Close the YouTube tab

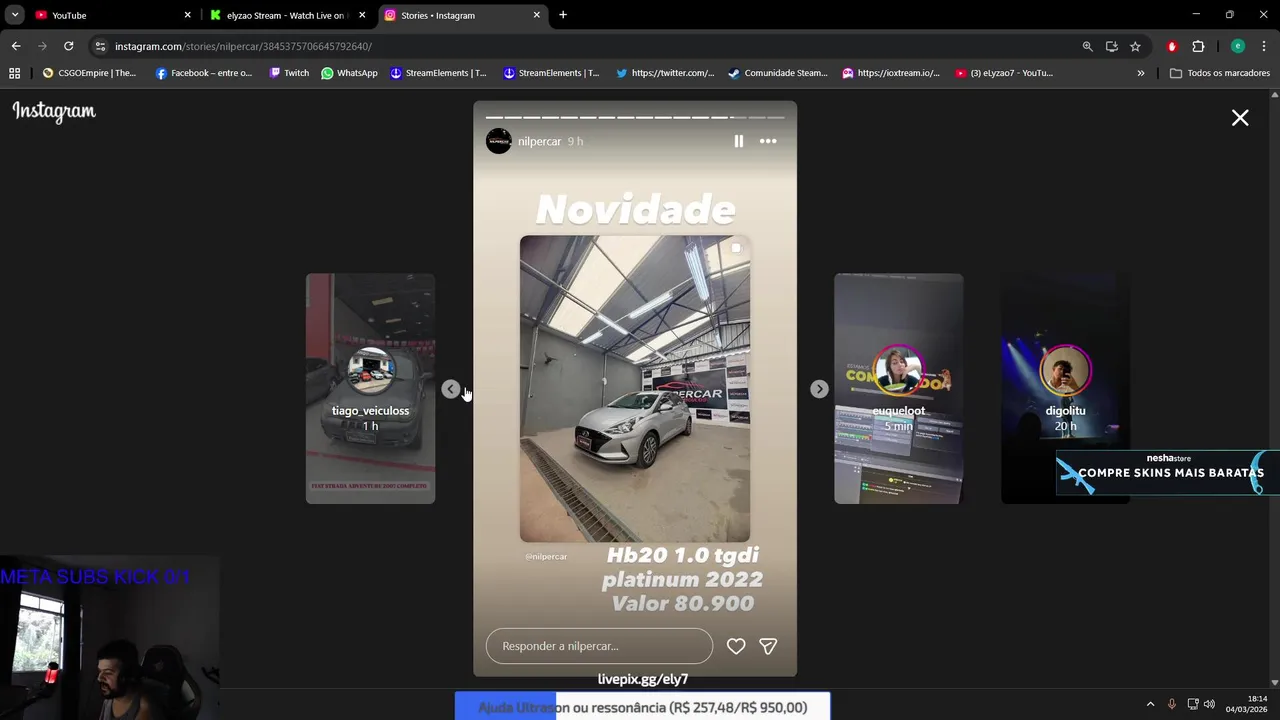tap(187, 15)
